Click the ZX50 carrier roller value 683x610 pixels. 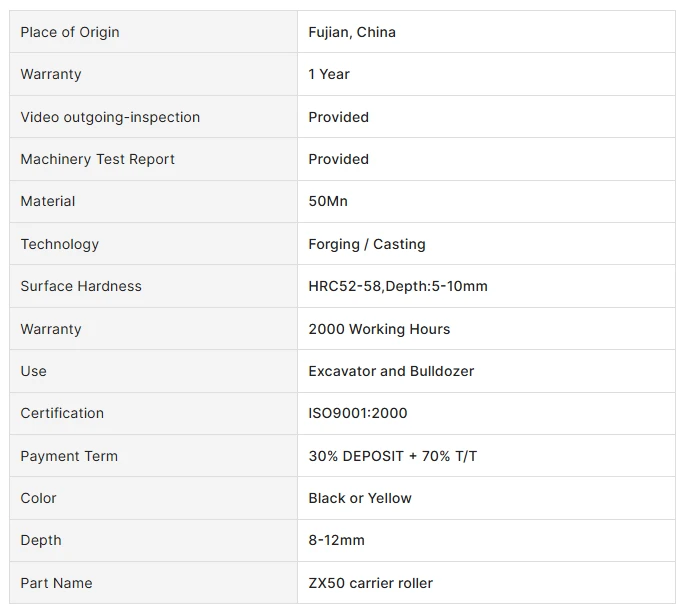[x=371, y=583]
